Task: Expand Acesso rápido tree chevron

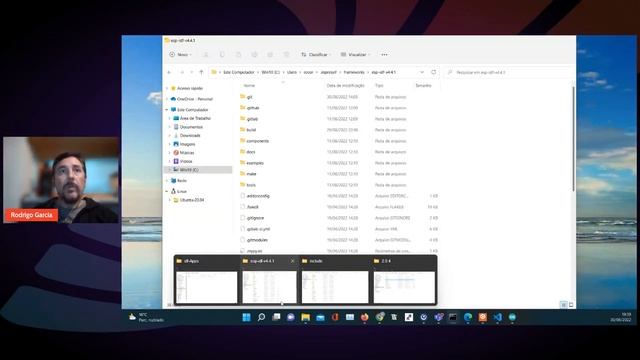Action: click(x=167, y=88)
